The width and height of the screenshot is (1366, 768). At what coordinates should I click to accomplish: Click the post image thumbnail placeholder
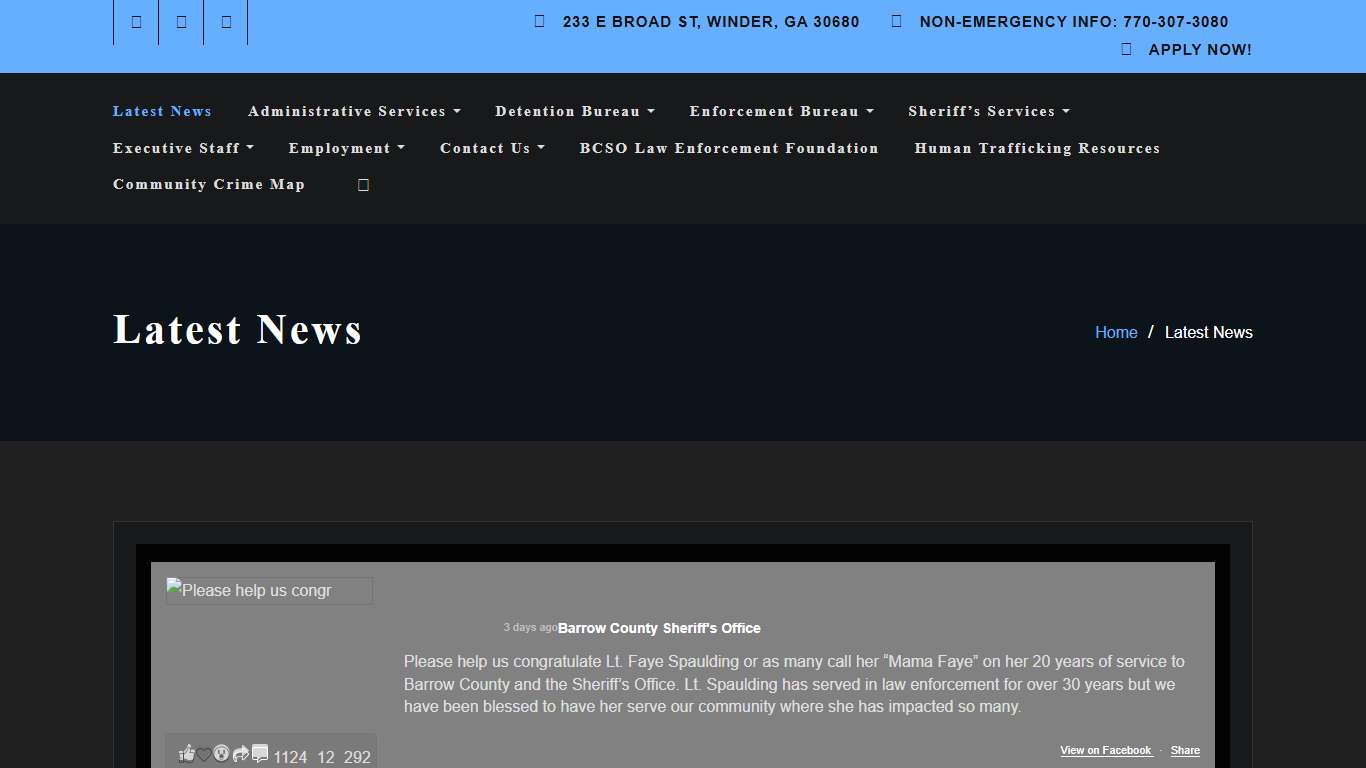[269, 591]
